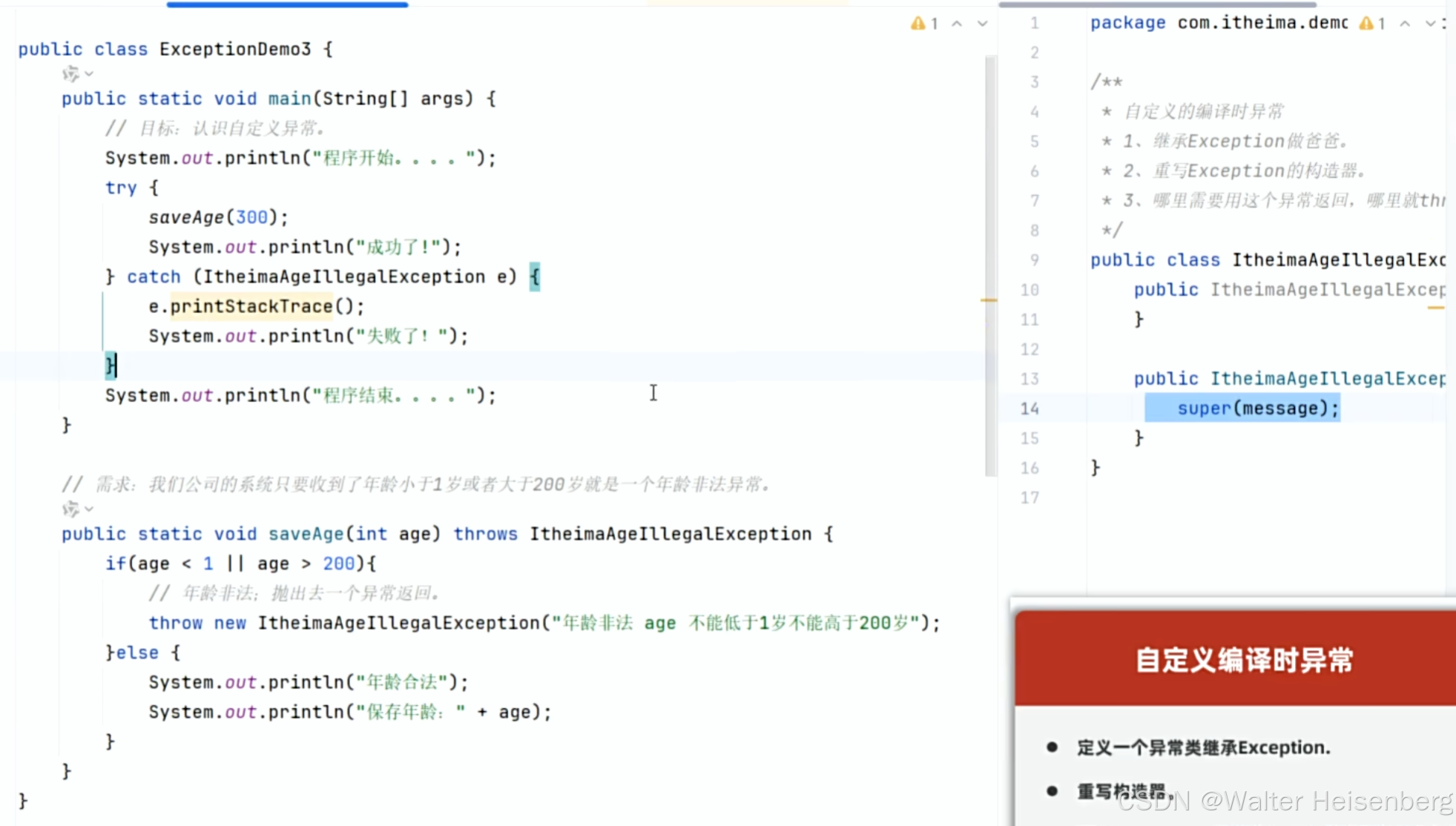Click the public class ItheimaAgeIllegalExc declaration
Viewport: 1456px width, 826px height.
click(1268, 260)
